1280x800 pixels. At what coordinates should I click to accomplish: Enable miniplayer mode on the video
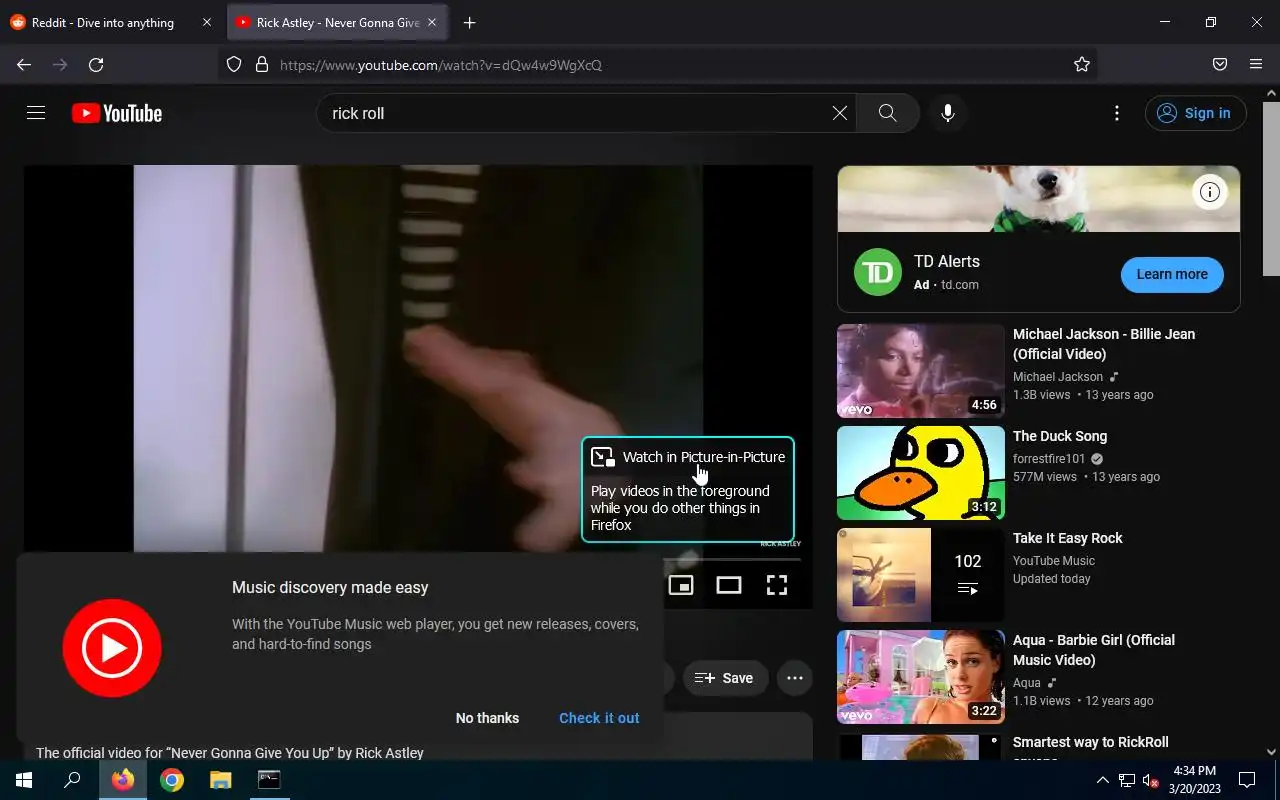click(681, 585)
